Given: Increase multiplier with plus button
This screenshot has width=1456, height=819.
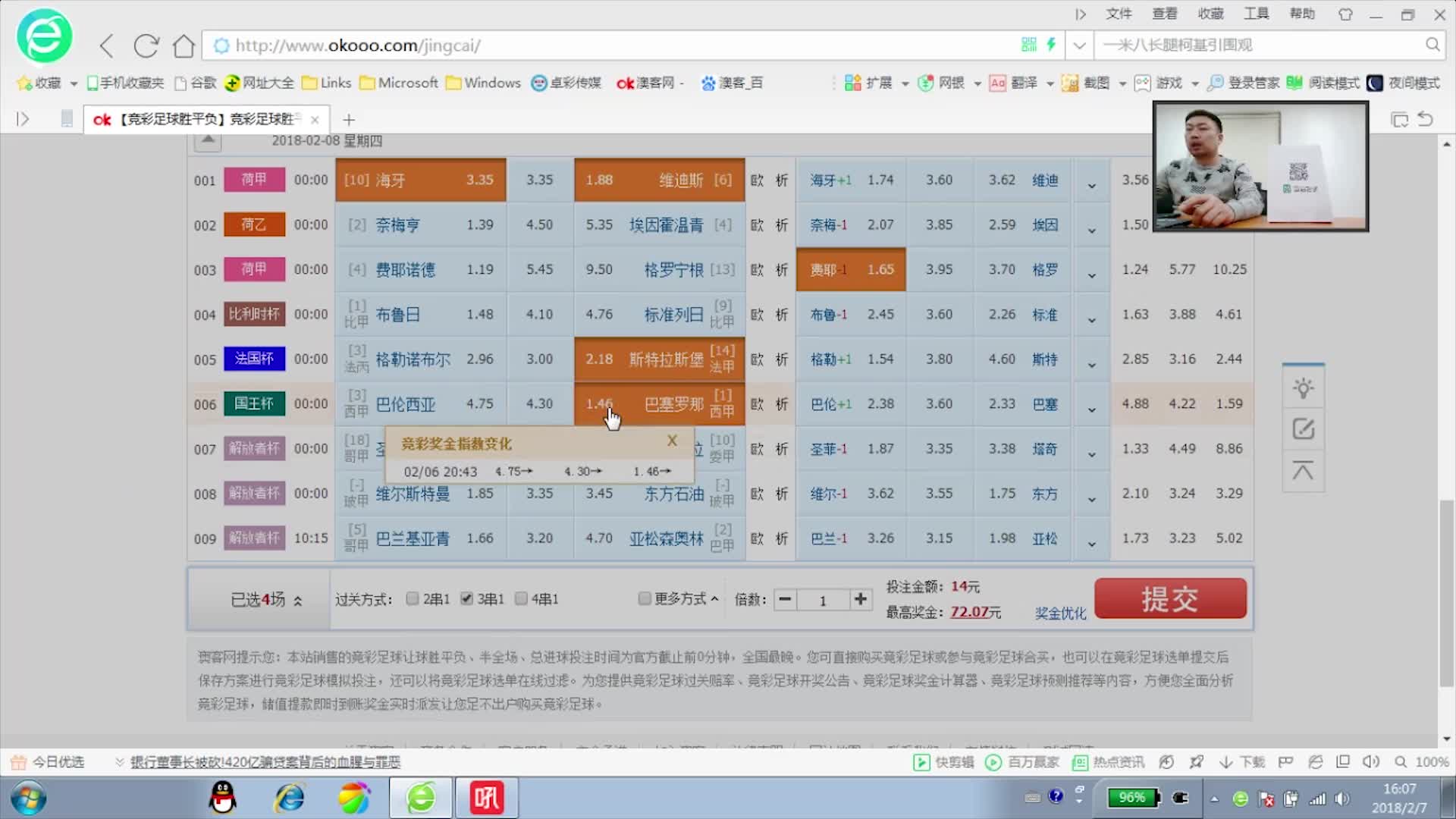Looking at the screenshot, I should (x=860, y=599).
